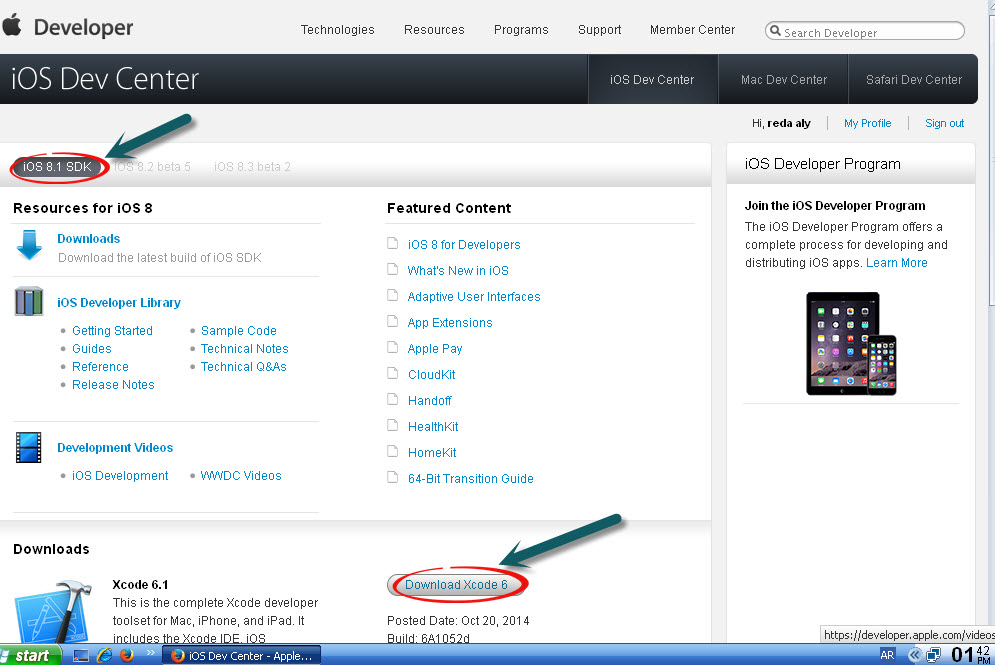Open the Getting Started link
The width and height of the screenshot is (995, 665).
point(112,331)
